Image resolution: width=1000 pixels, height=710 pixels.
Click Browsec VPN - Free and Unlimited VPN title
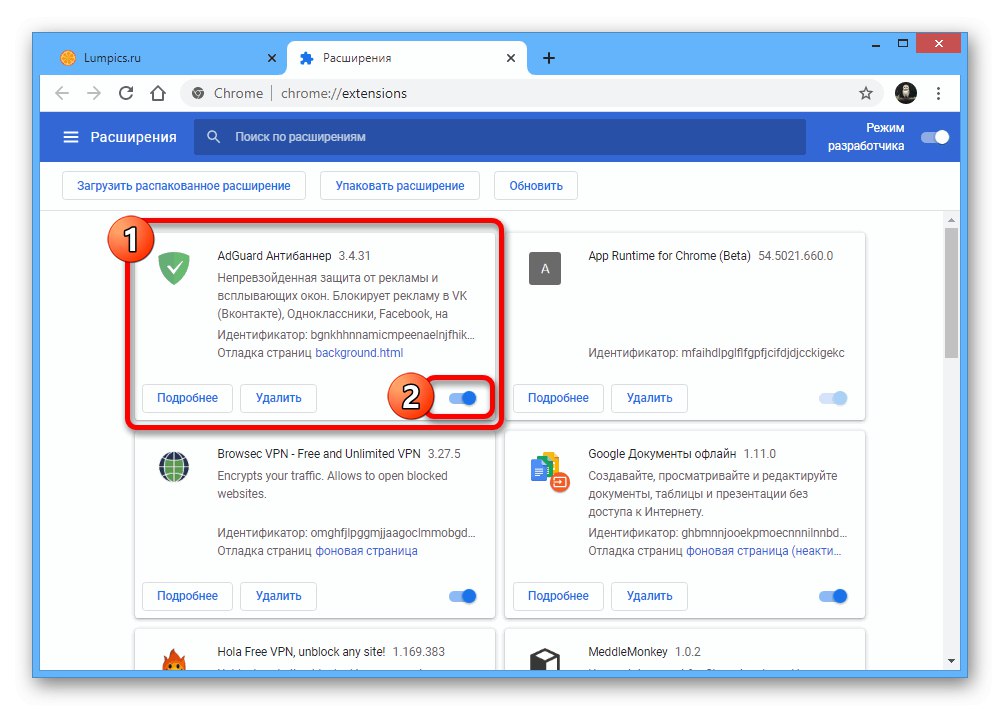pos(319,454)
